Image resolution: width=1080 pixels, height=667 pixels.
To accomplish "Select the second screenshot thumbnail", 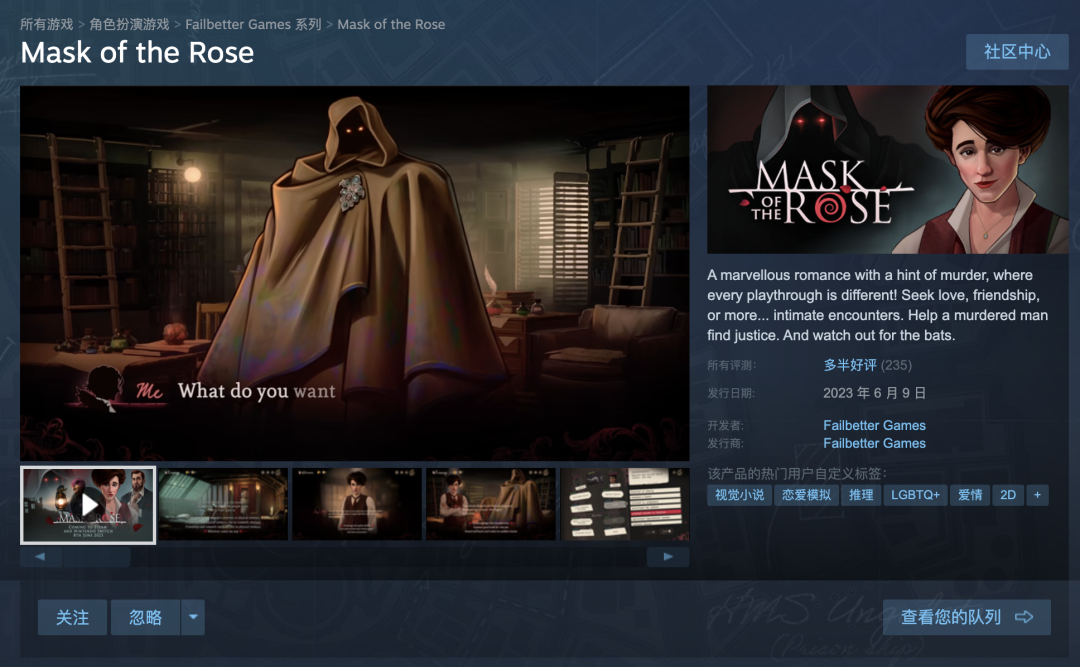I will [x=223, y=504].
